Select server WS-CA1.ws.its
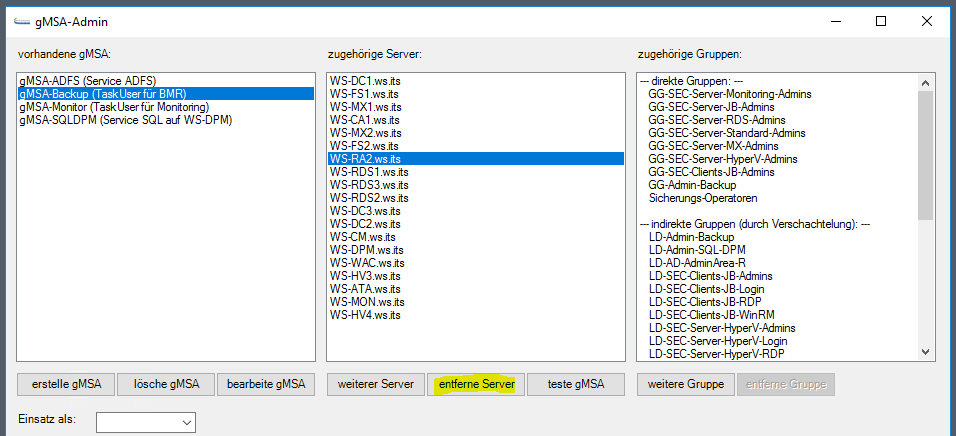The image size is (956, 436). pos(476,120)
